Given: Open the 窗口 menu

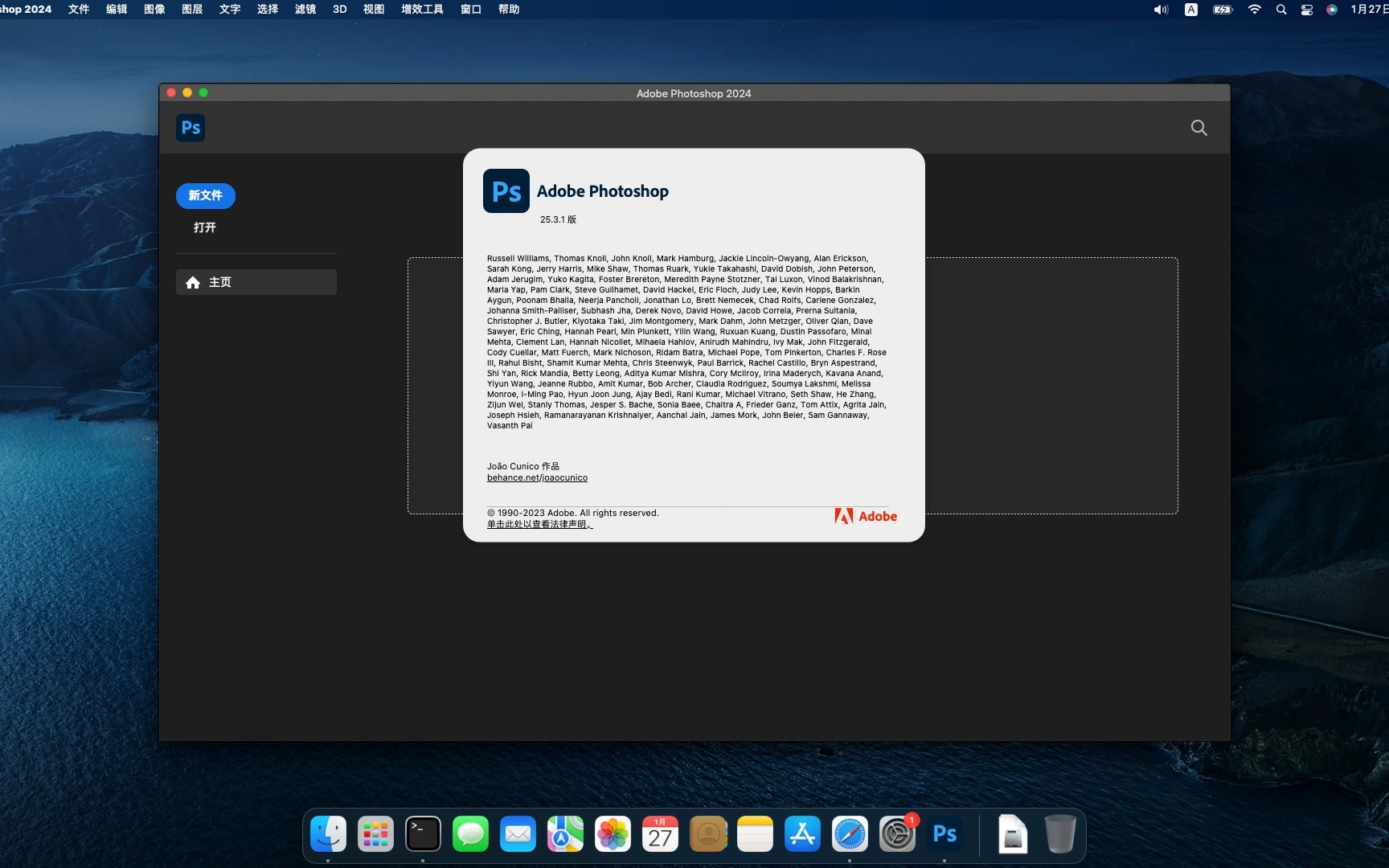Looking at the screenshot, I should (471, 10).
